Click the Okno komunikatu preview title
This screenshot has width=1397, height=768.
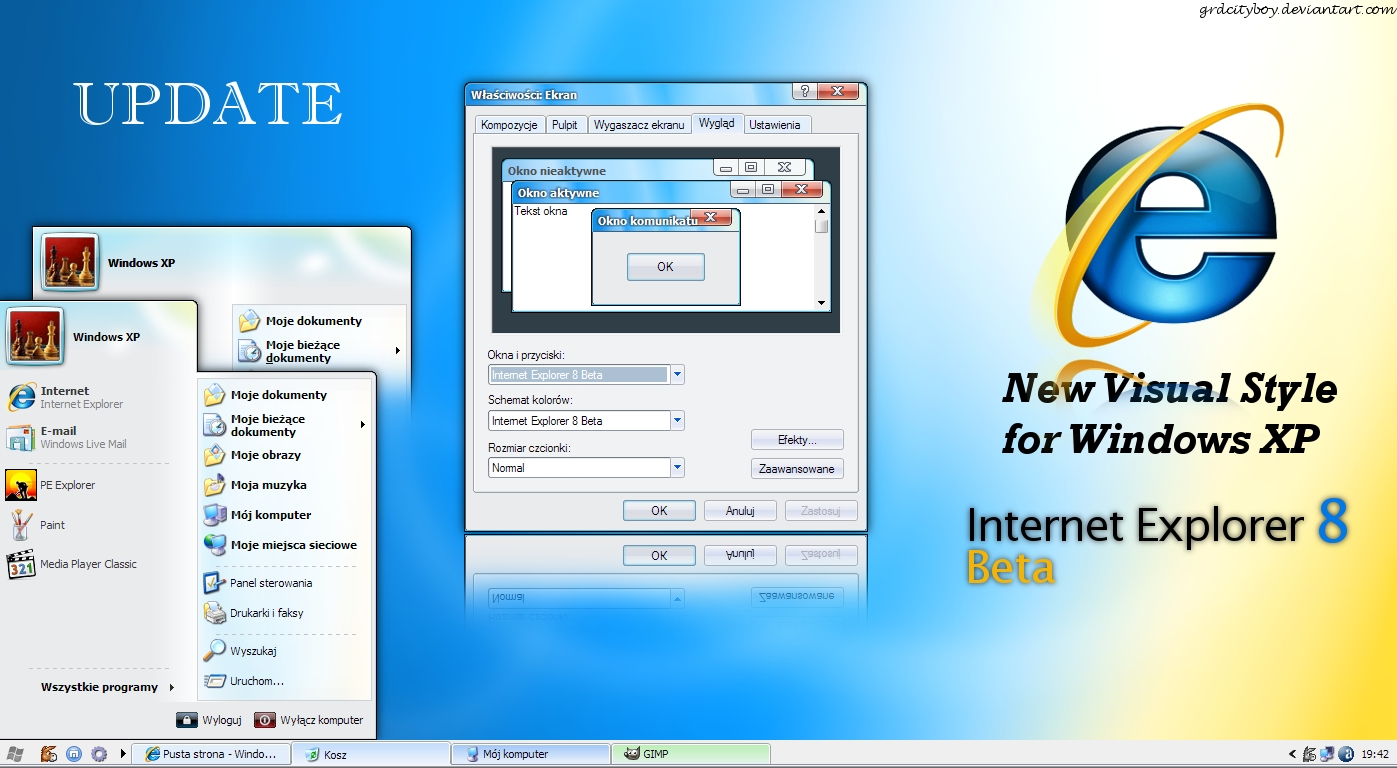click(647, 220)
